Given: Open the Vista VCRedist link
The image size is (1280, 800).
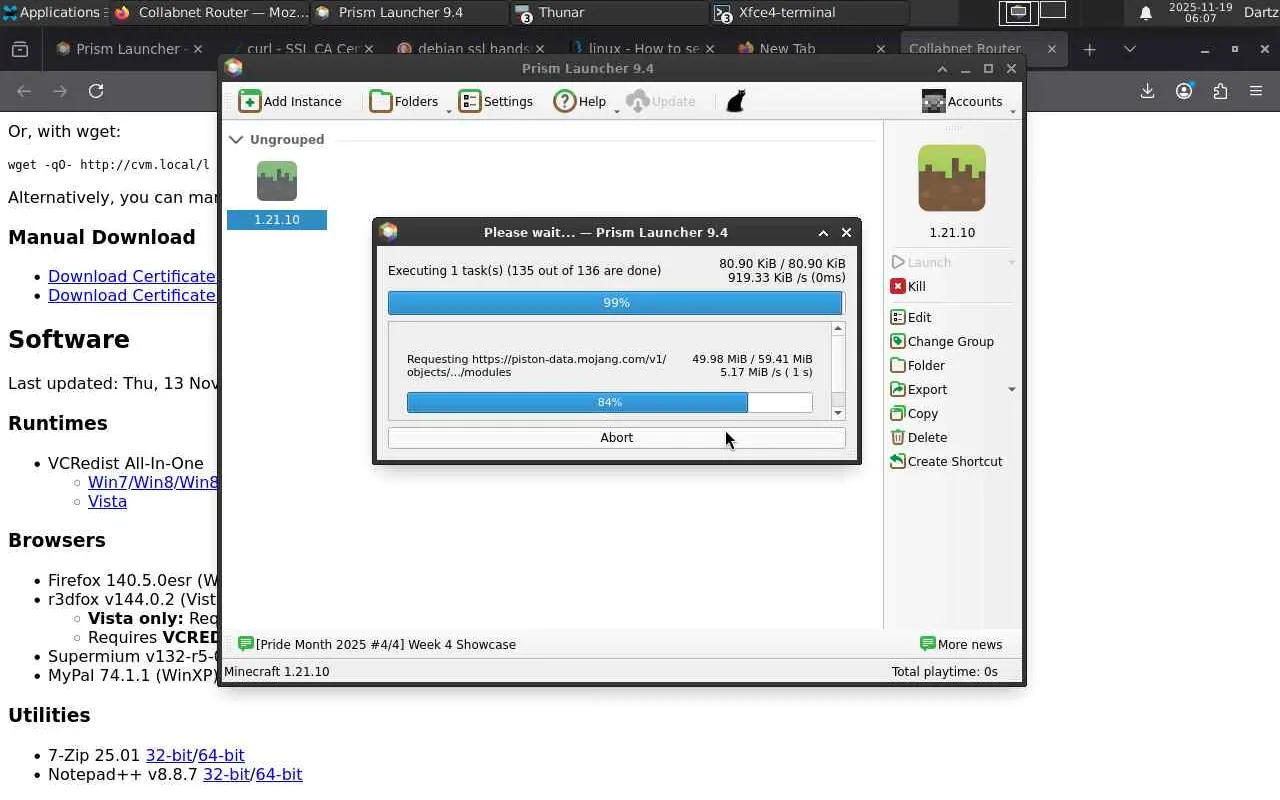Looking at the screenshot, I should click(107, 501).
